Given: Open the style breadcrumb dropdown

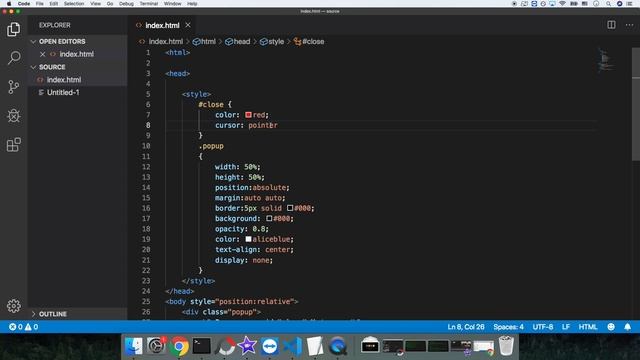Looking at the screenshot, I should (272, 41).
